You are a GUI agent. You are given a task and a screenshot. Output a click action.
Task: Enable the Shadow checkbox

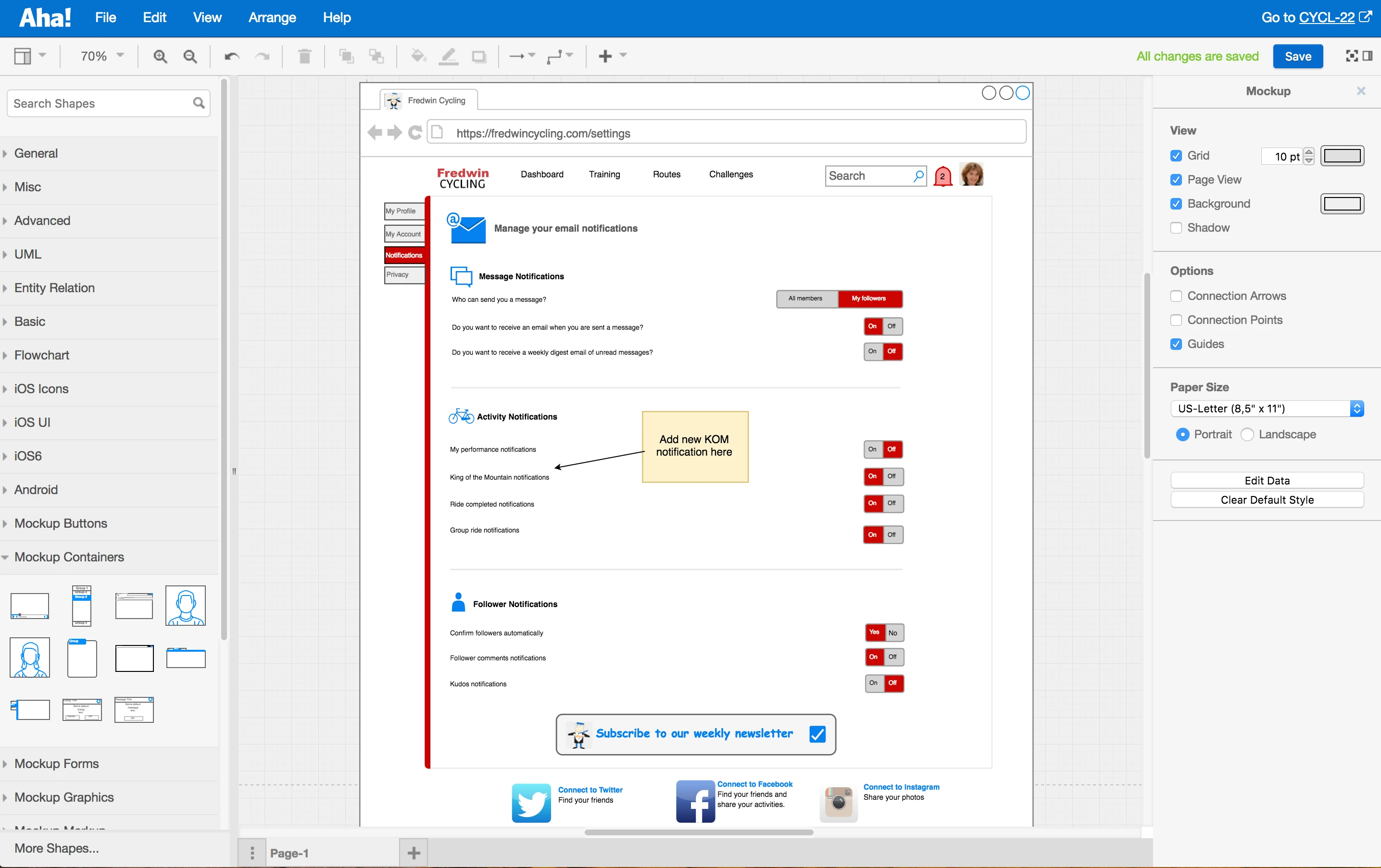(x=1176, y=228)
